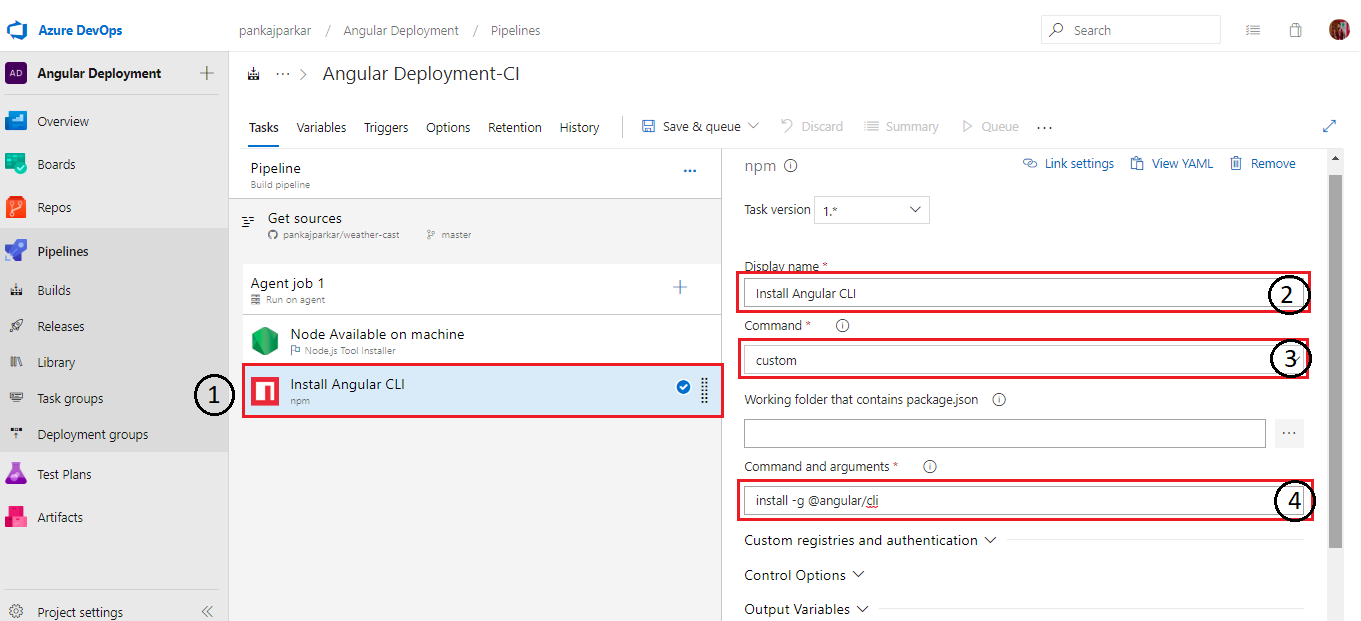Viewport: 1361px width, 621px height.
Task: Click the Azure DevOps logo
Action: pos(18,29)
